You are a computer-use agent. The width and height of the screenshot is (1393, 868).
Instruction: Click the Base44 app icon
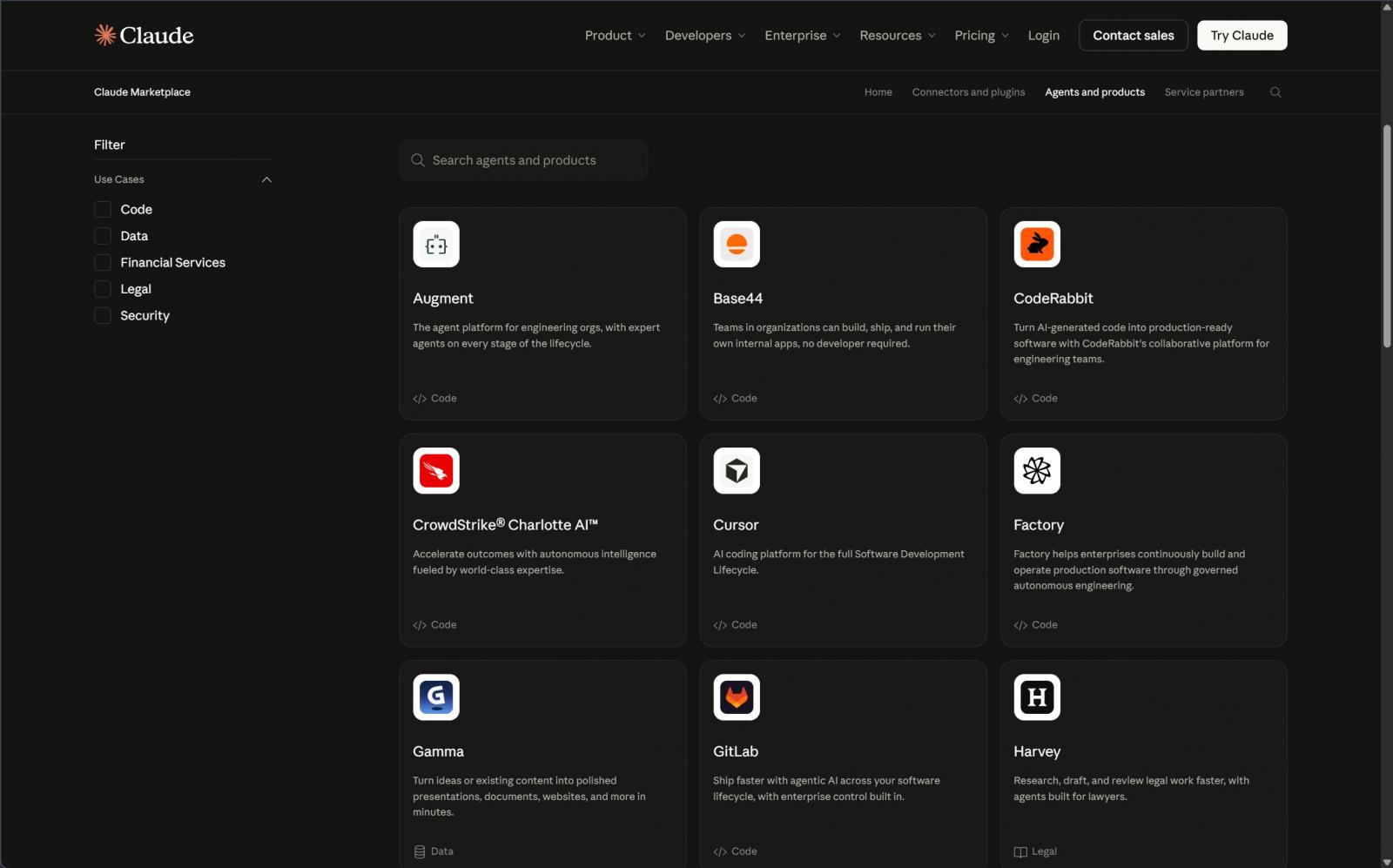coord(737,245)
